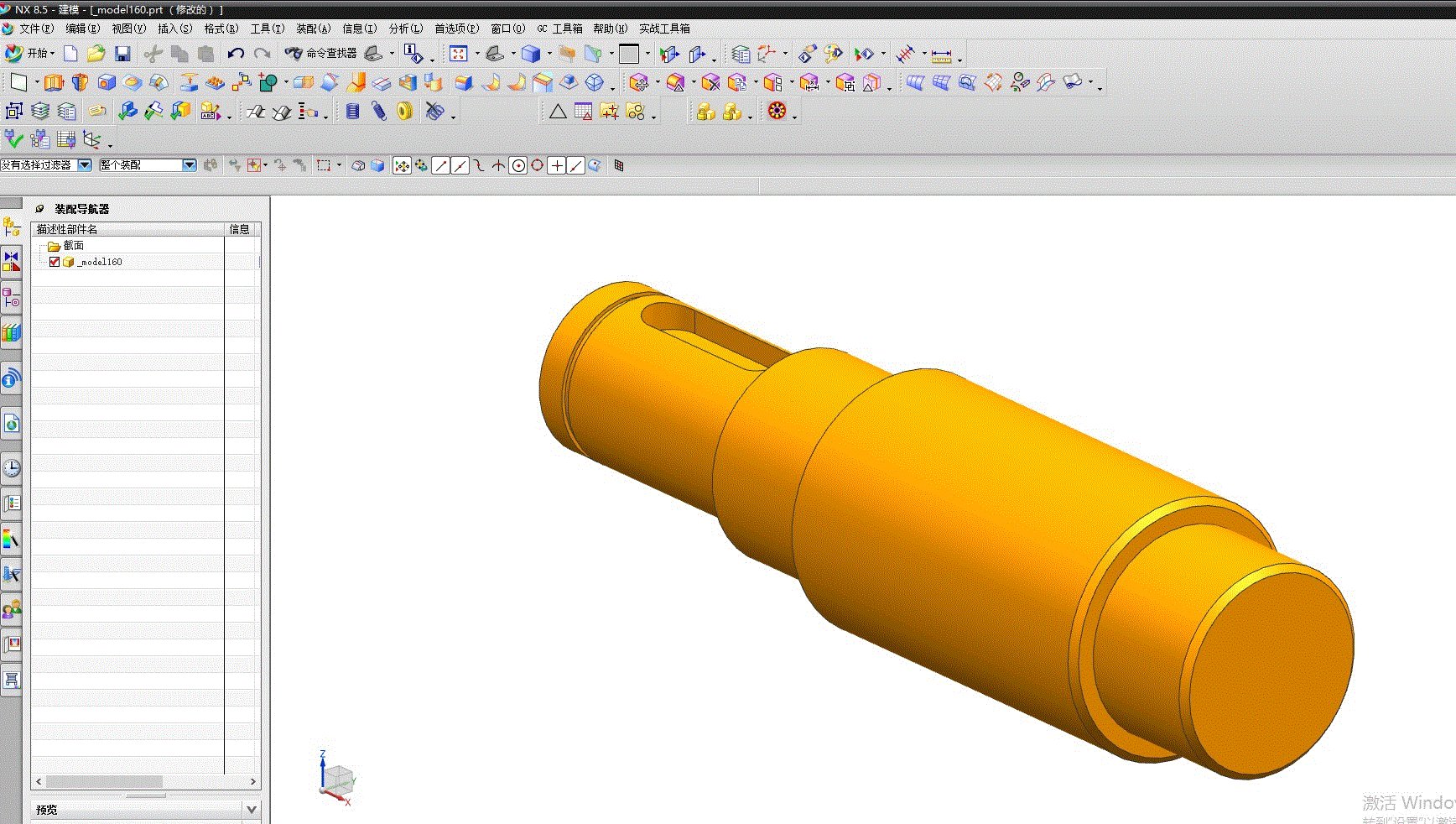Select the 截面 folder in navigator
Image resolution: width=1456 pixels, height=824 pixels.
coord(66,246)
